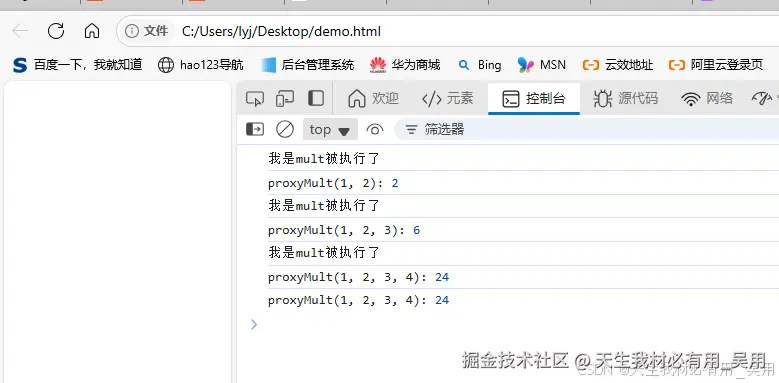
Task: Toggle device emulation mode in DevTools
Action: click(285, 98)
